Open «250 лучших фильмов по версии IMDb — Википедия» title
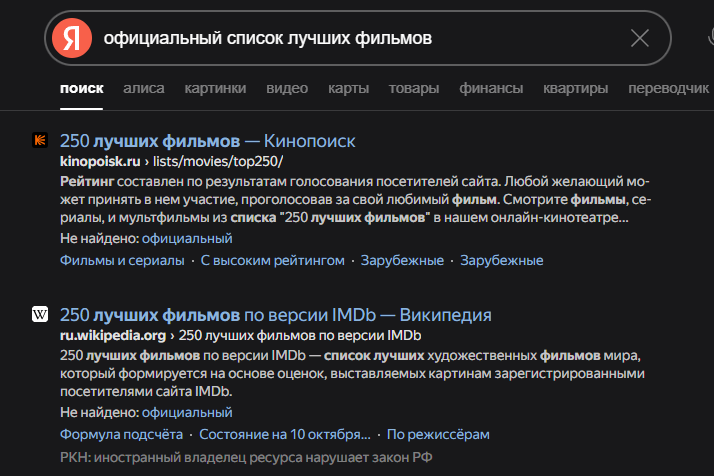Viewport: 714px width, 476px height. 276,315
